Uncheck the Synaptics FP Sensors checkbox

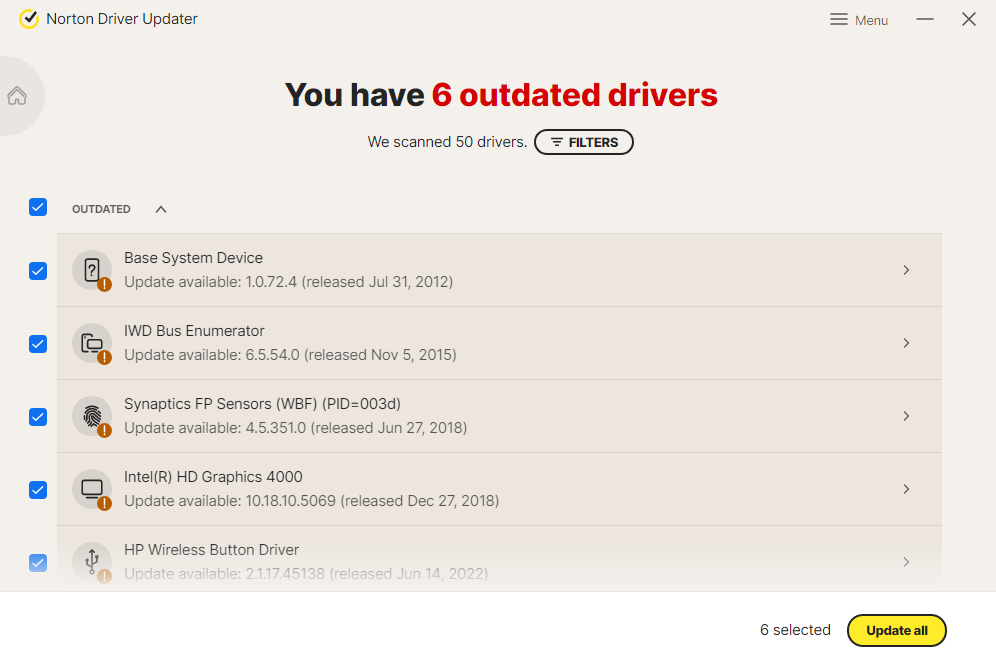(38, 417)
